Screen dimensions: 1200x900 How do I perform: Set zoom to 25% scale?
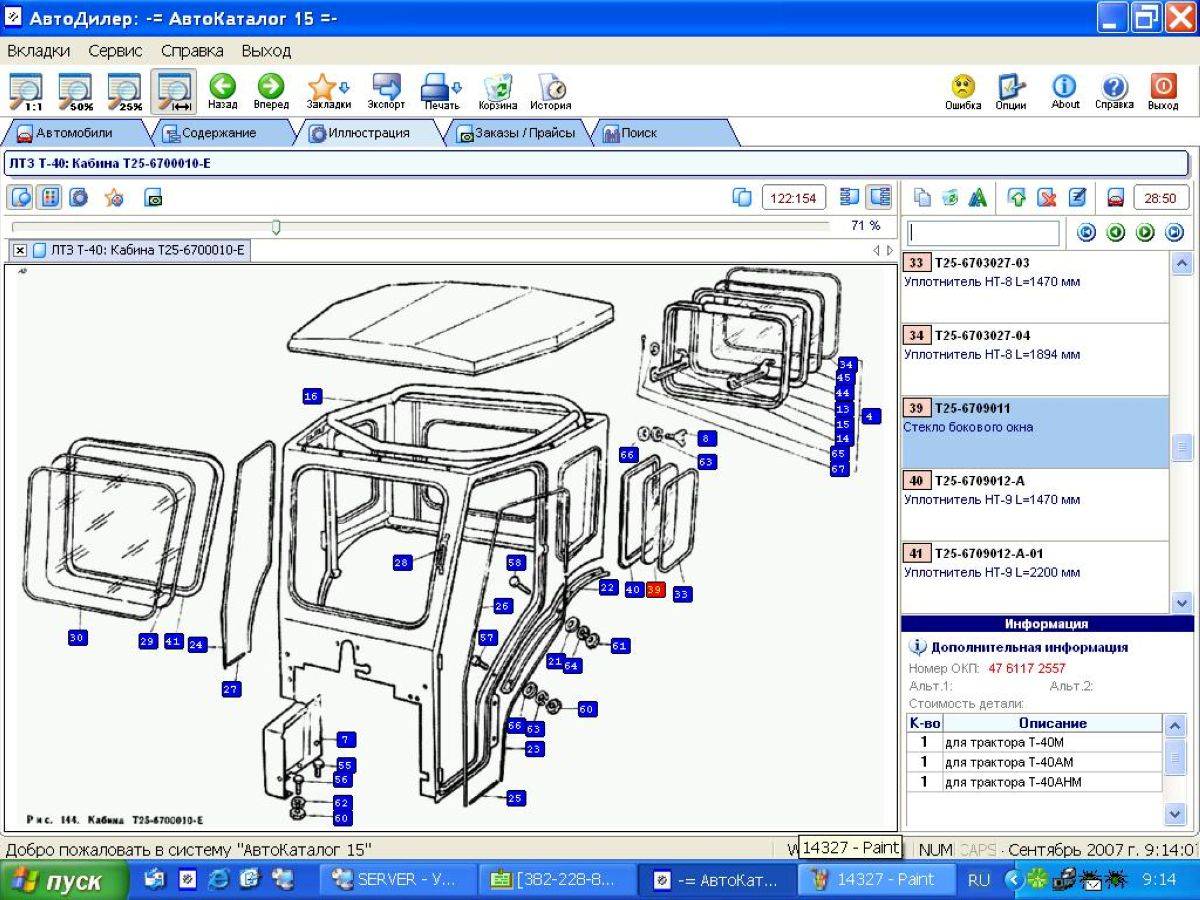(x=125, y=91)
